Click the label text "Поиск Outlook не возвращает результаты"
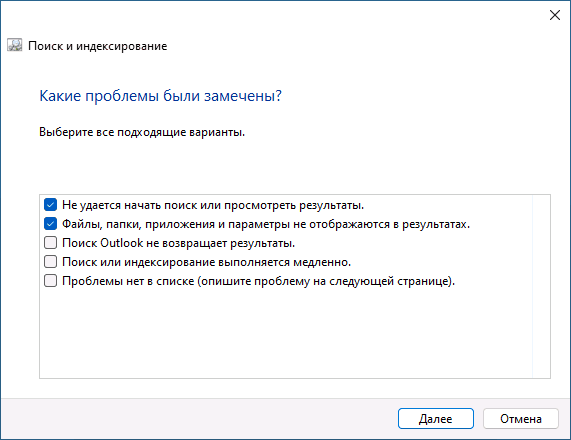Image resolution: width=571 pixels, height=440 pixels. (178, 243)
